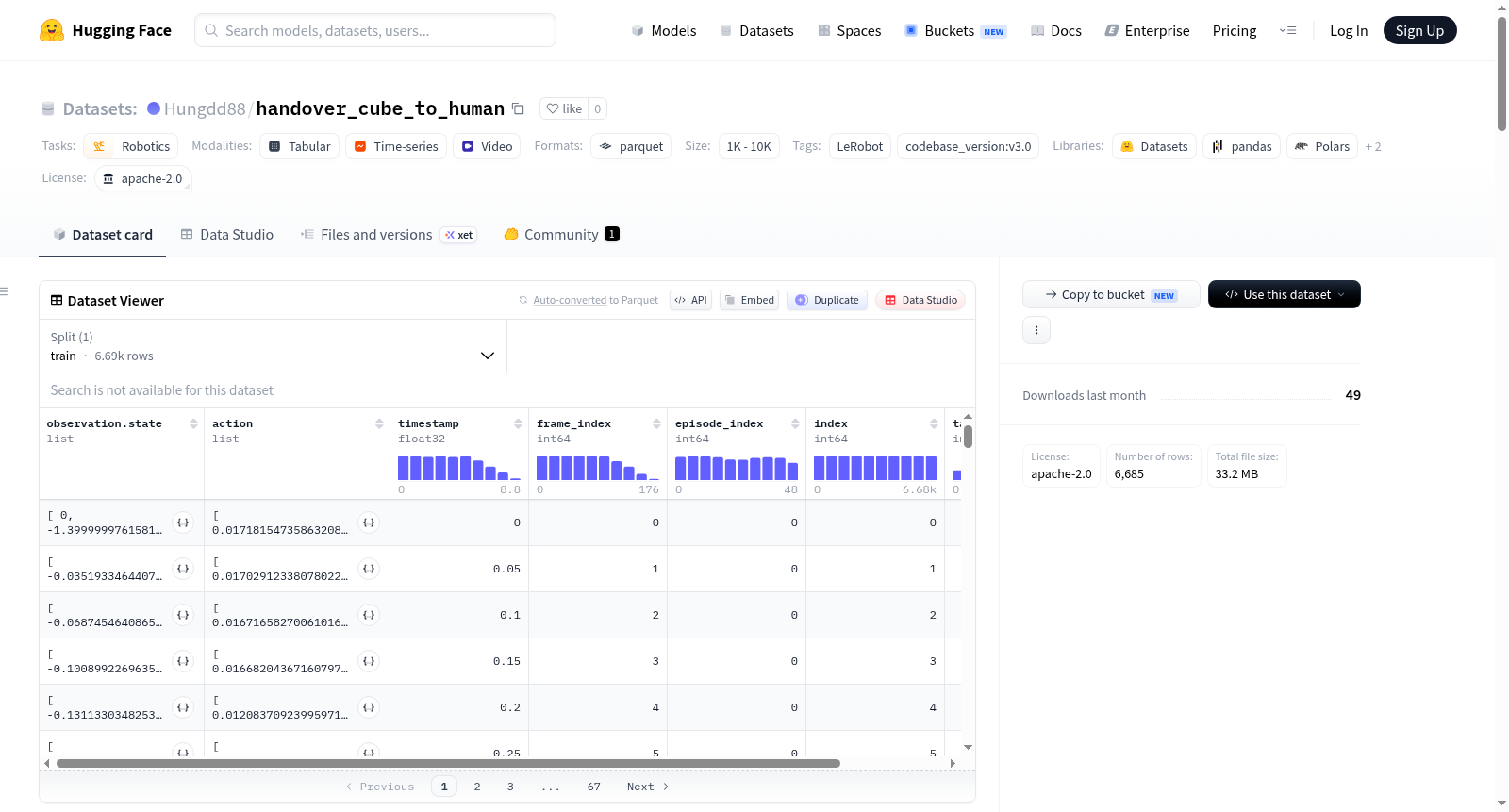
Task: Click the episode_index histogram range bar
Action: click(737, 468)
